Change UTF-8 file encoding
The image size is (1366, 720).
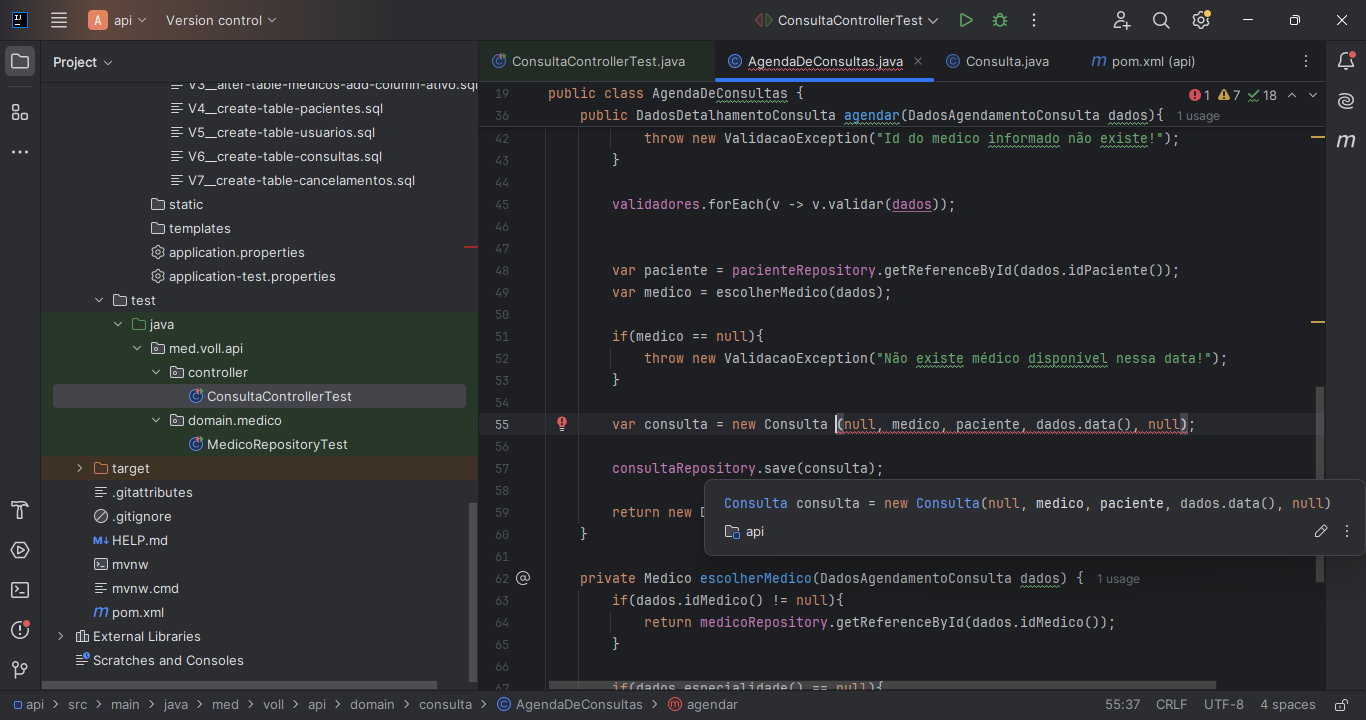click(x=1224, y=704)
